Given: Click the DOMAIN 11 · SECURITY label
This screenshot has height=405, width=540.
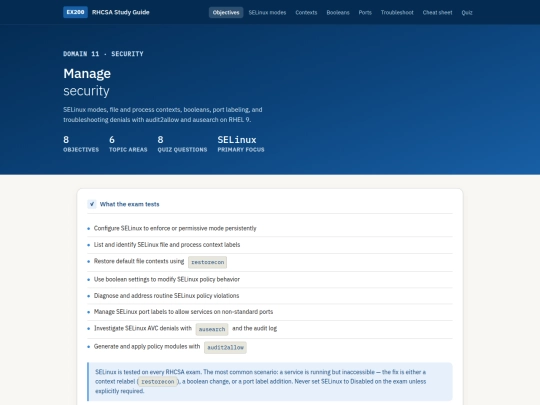Looking at the screenshot, I should point(103,54).
